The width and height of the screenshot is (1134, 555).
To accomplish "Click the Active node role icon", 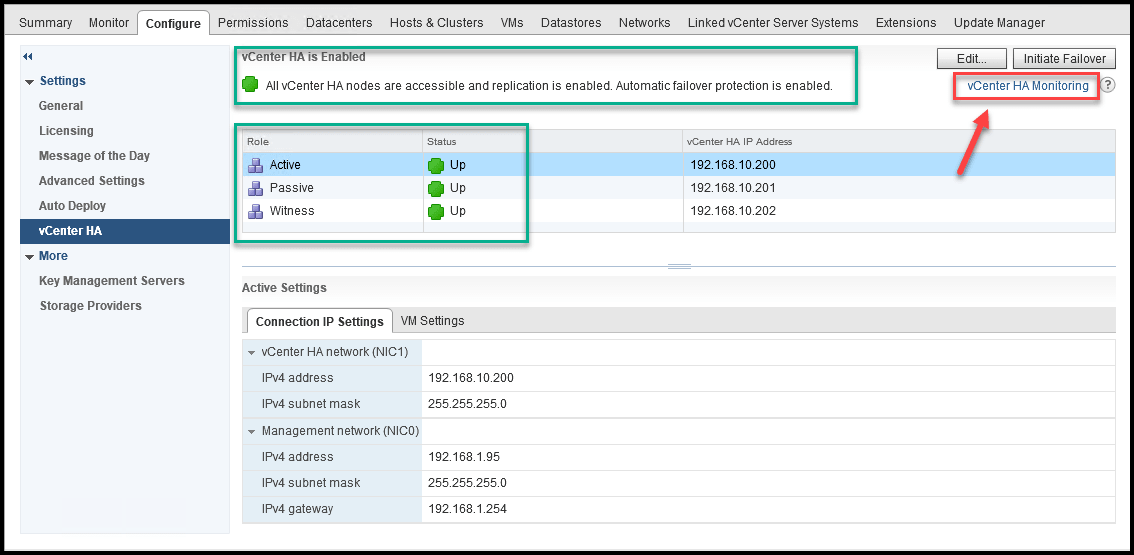I will click(x=255, y=165).
